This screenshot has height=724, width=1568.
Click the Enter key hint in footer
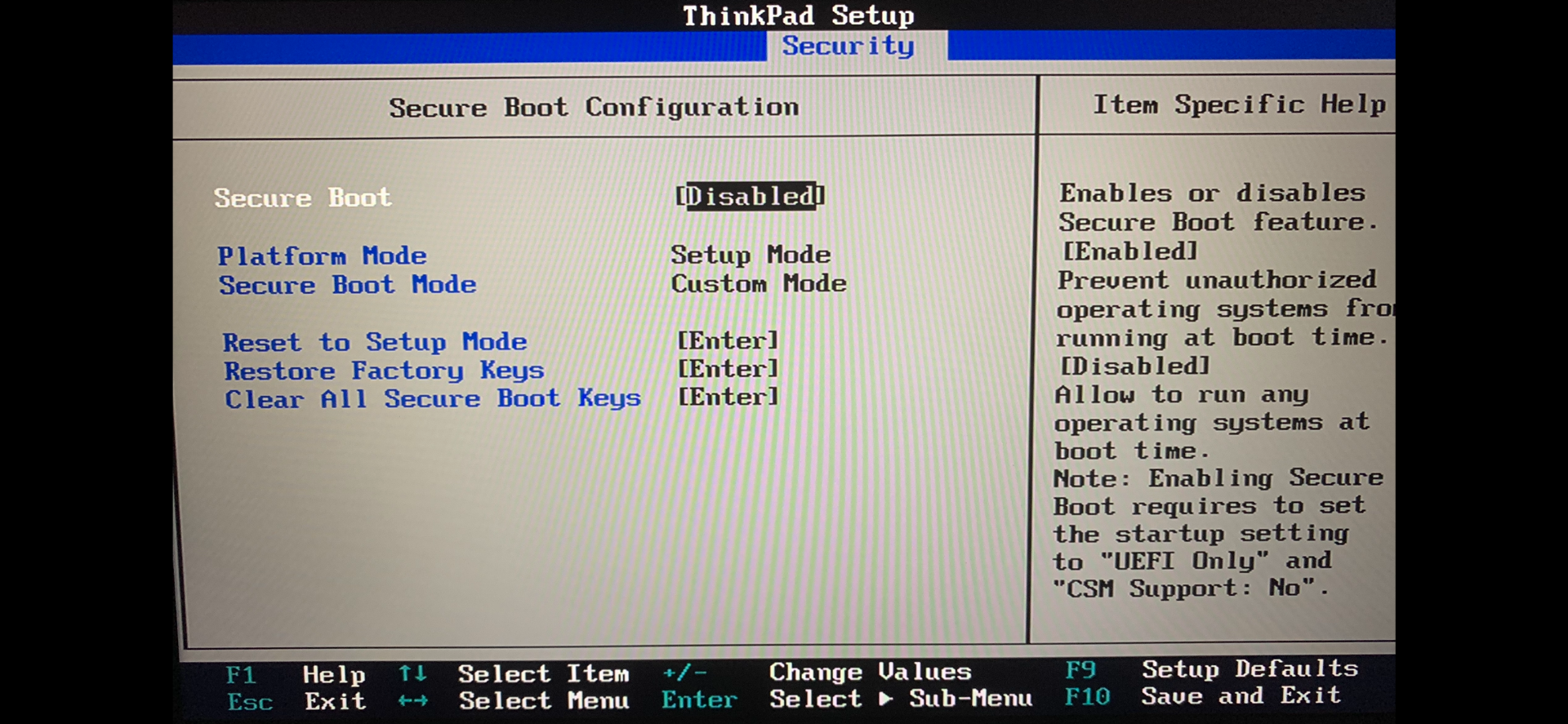click(699, 700)
